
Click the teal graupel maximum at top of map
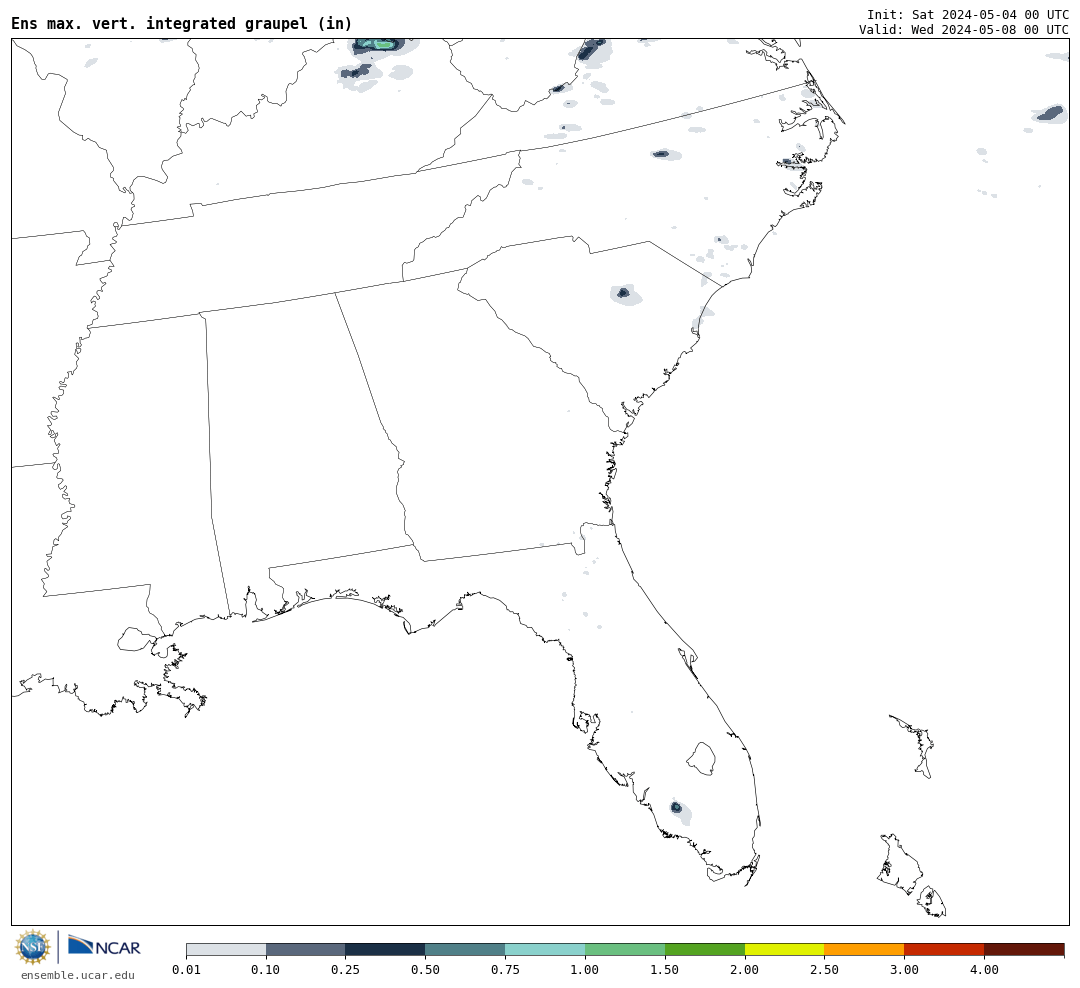pyautogui.click(x=377, y=45)
